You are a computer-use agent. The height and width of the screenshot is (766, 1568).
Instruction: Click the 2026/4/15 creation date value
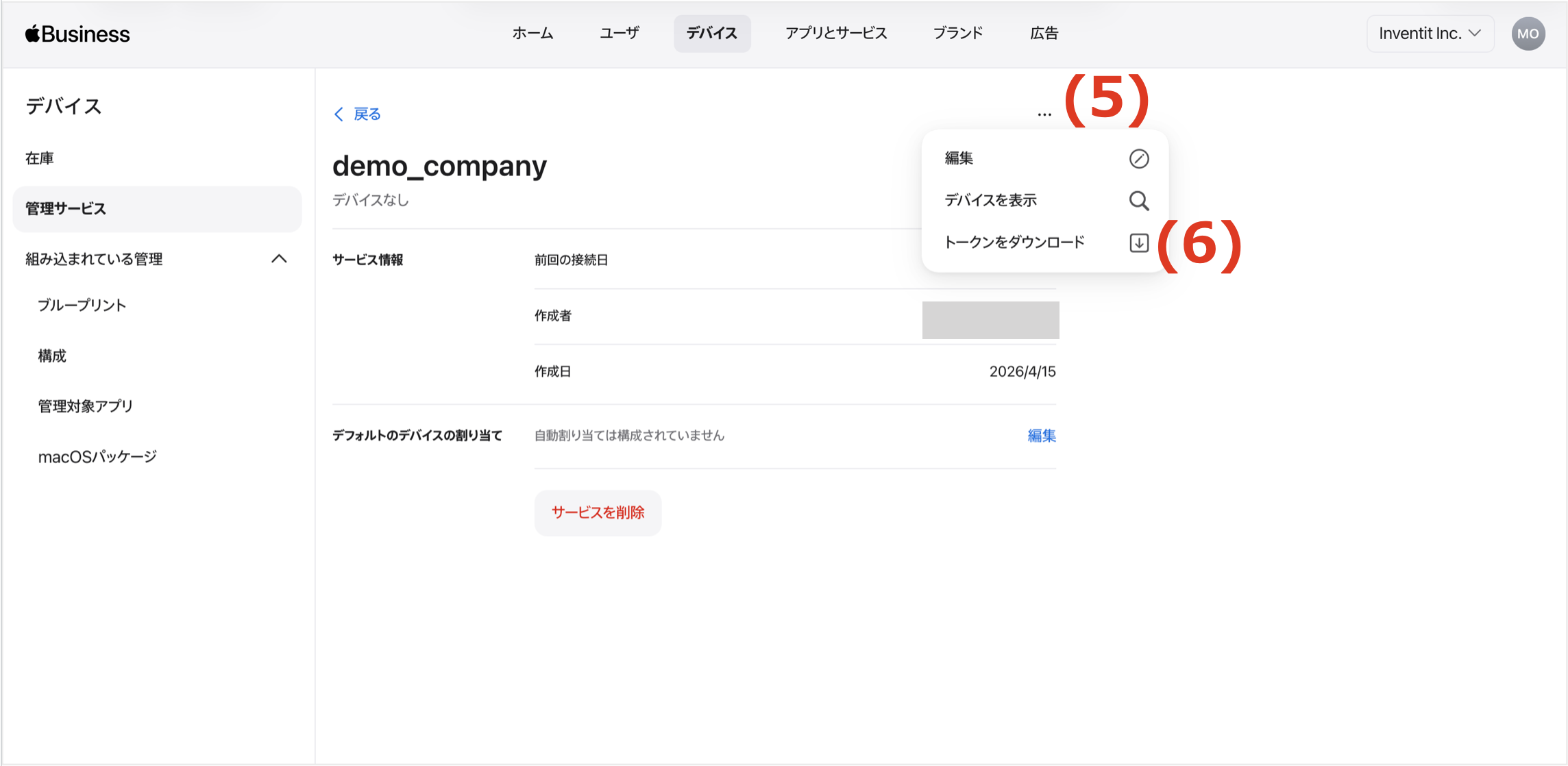click(x=1022, y=371)
